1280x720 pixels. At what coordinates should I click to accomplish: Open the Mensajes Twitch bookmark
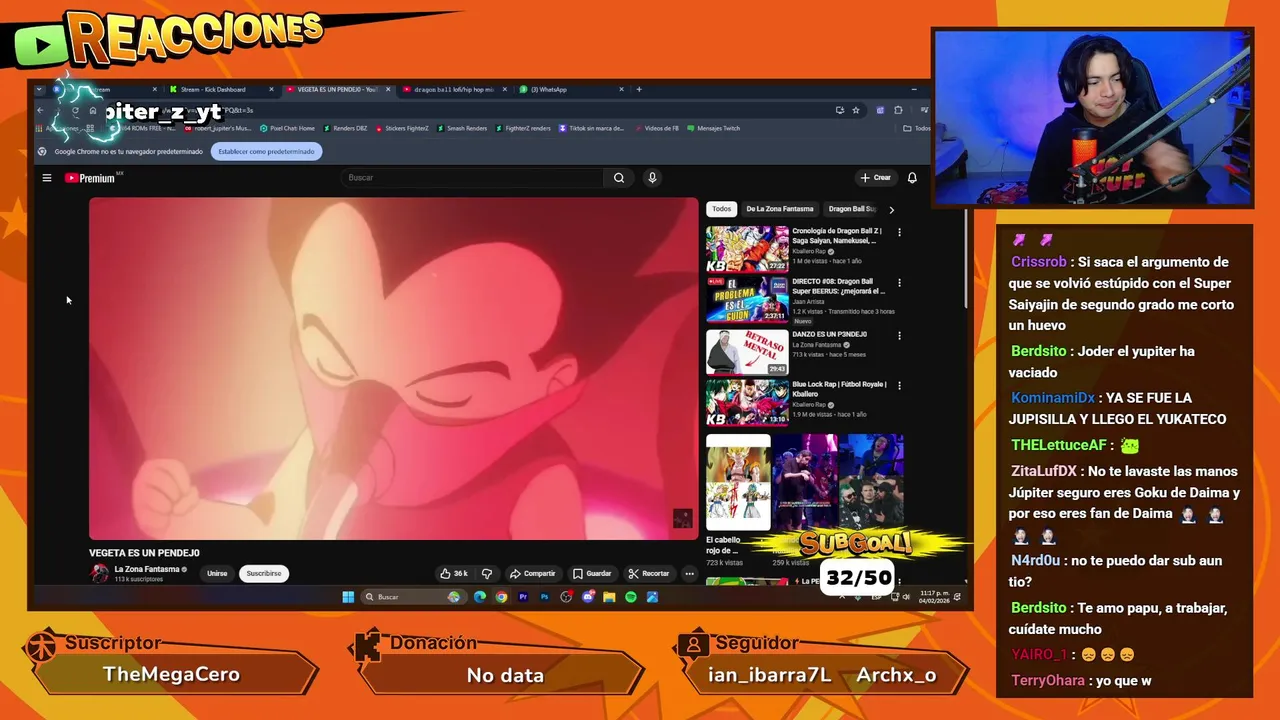(713, 128)
